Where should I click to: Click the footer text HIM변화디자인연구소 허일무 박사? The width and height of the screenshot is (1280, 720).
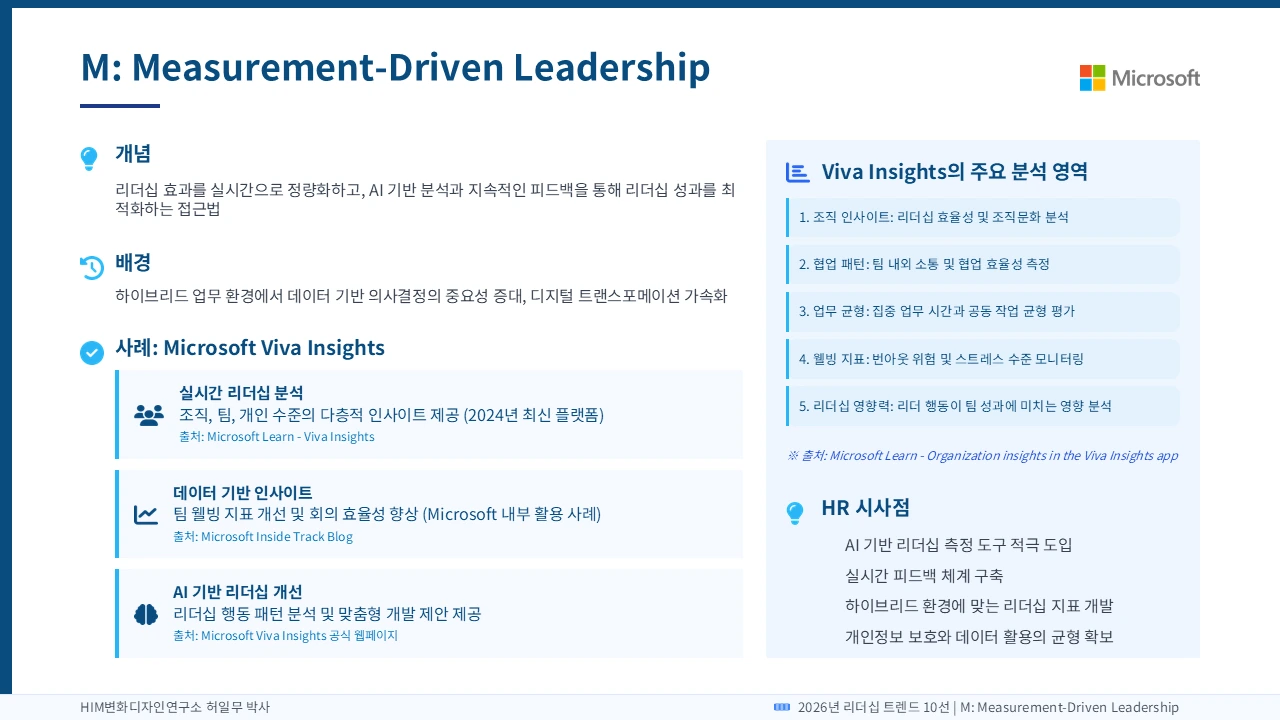(x=175, y=707)
